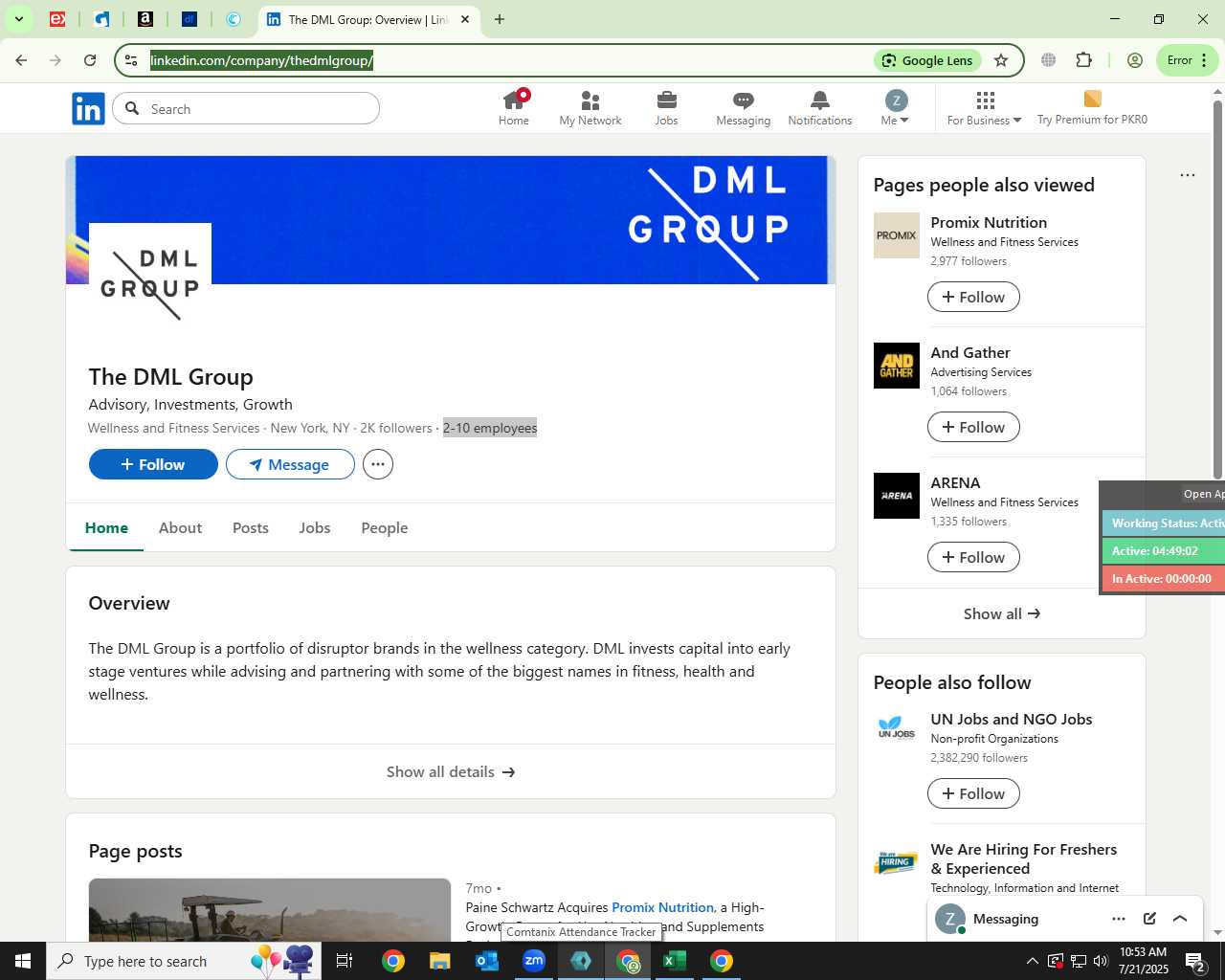Open the Outlook taskbar icon
Screen dimensions: 1225x980
coord(487,961)
